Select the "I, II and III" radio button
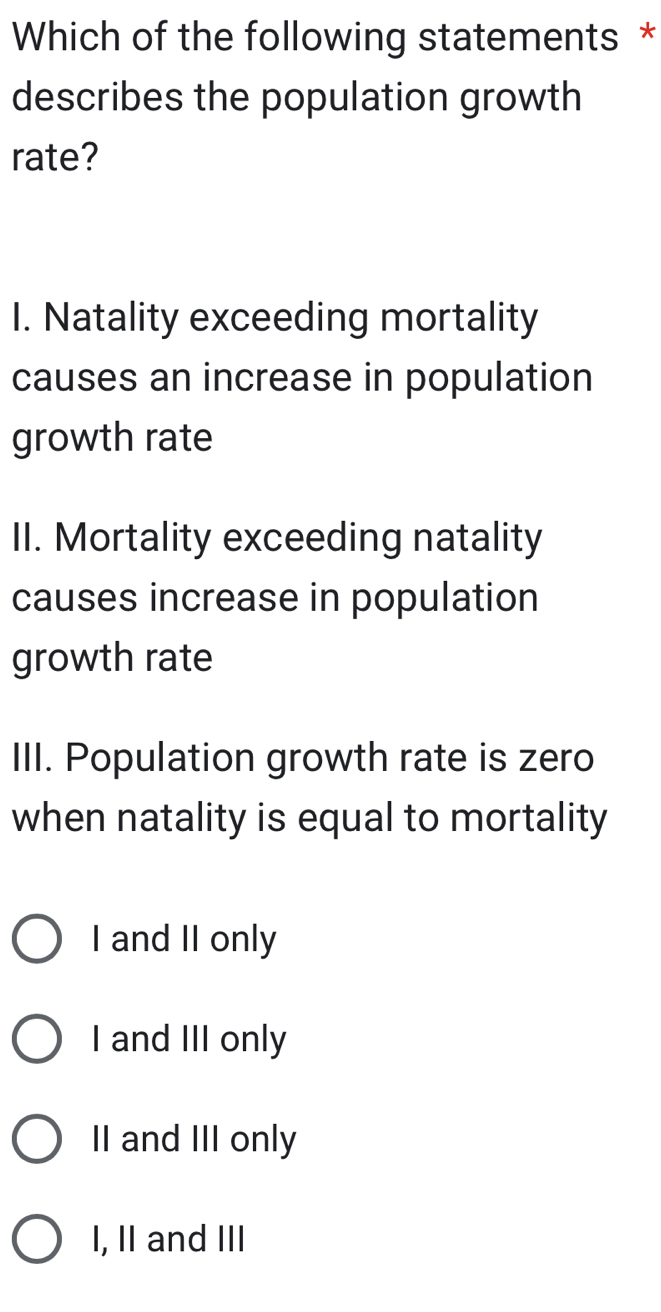Viewport: 661px width, 1312px height. coord(37,1240)
